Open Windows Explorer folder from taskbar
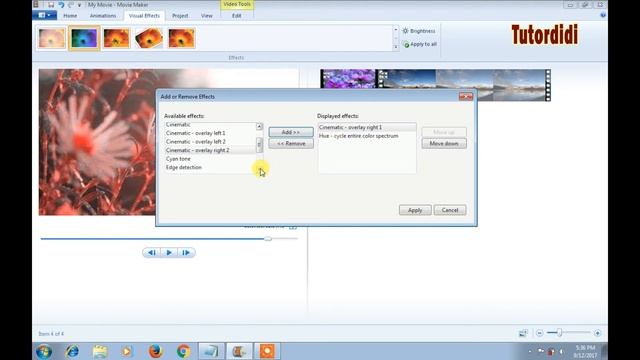640x360 pixels. (x=100, y=351)
